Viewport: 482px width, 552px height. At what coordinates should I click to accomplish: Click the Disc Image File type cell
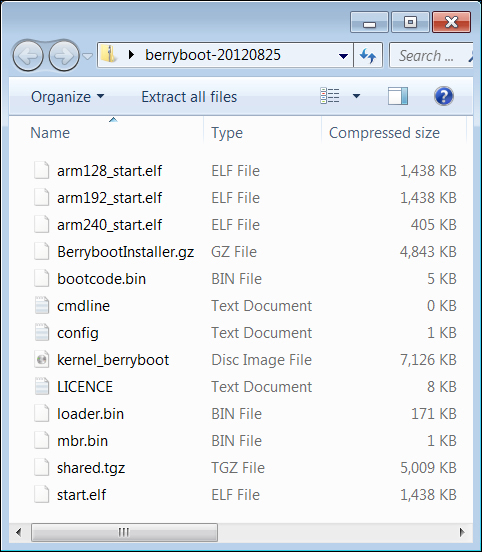(x=262, y=360)
